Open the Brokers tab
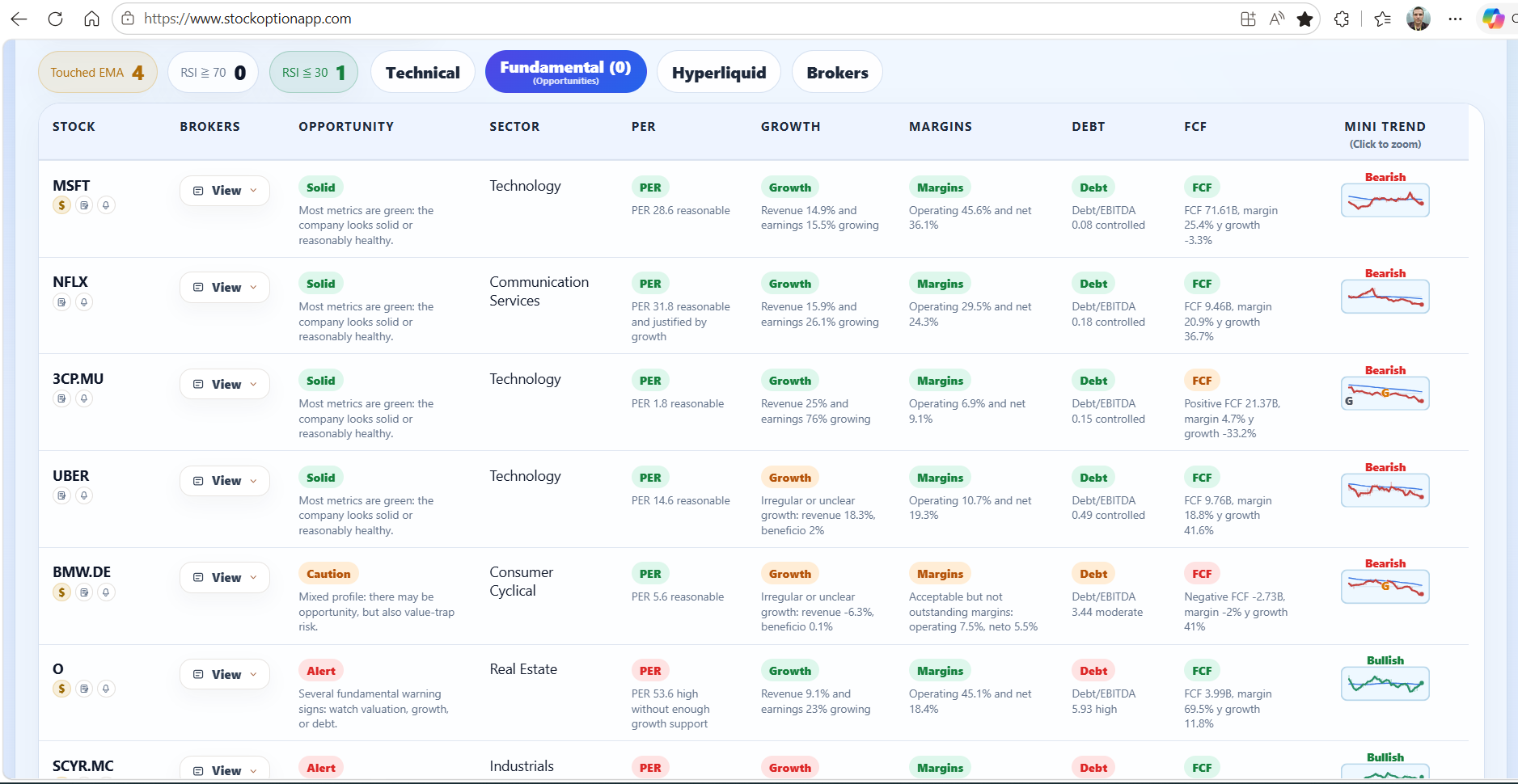Screen dimensions: 1518x784 point(837,72)
